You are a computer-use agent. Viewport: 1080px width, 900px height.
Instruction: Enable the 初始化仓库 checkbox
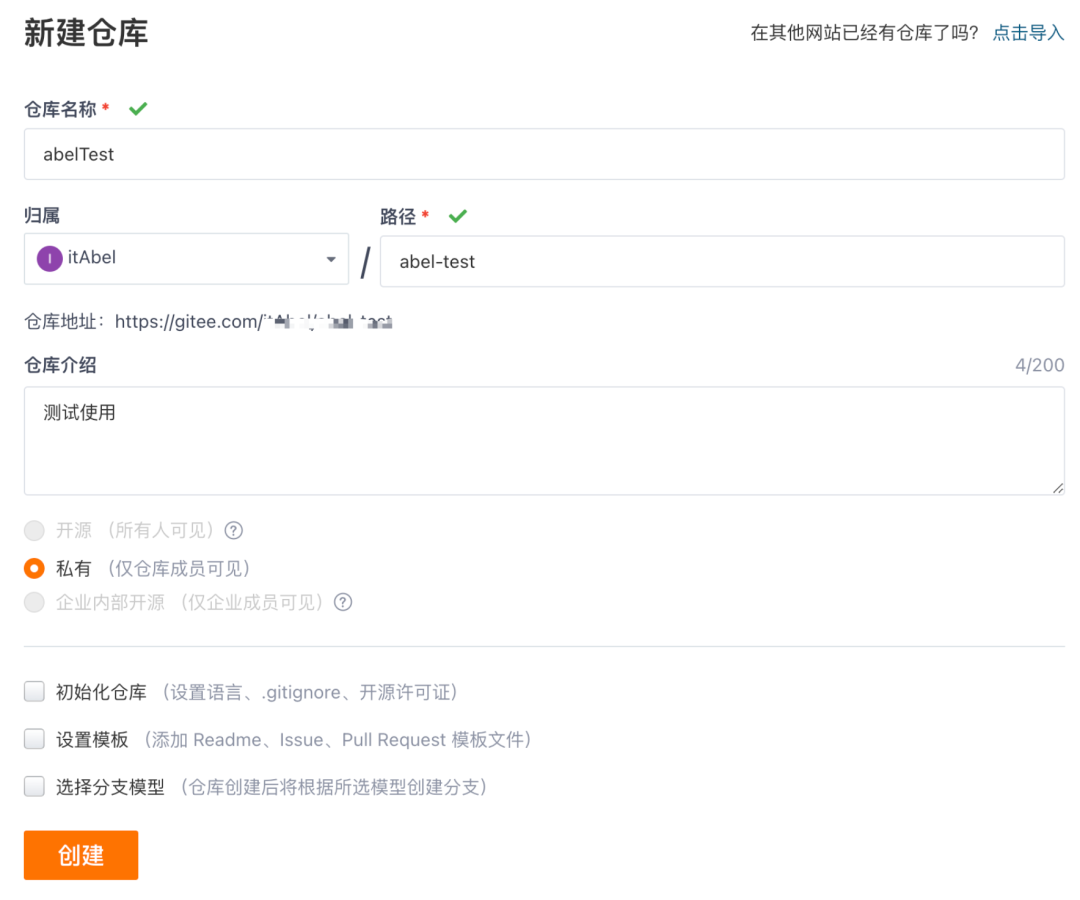[x=34, y=691]
